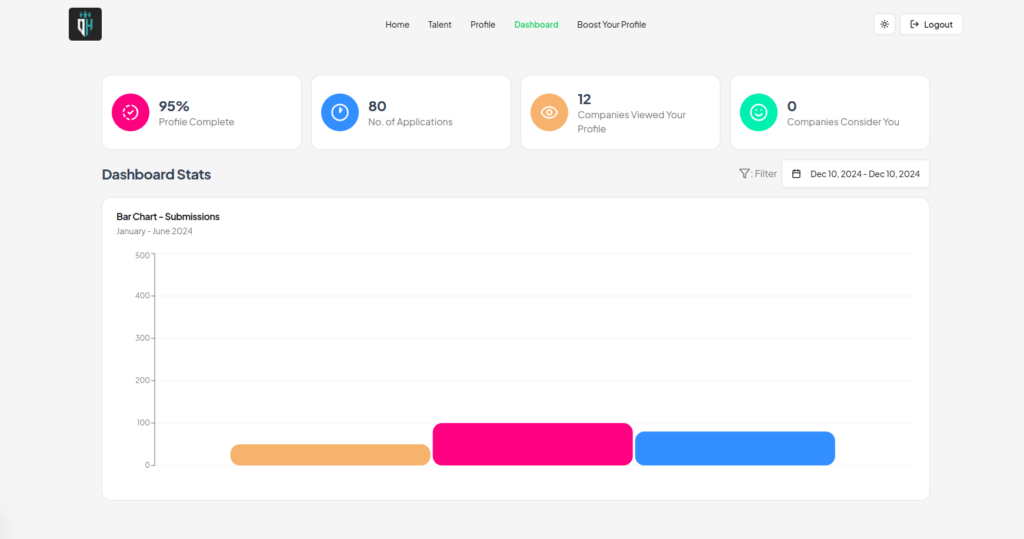This screenshot has width=1024, height=539.
Task: Go to the Home menu item
Action: click(x=397, y=24)
